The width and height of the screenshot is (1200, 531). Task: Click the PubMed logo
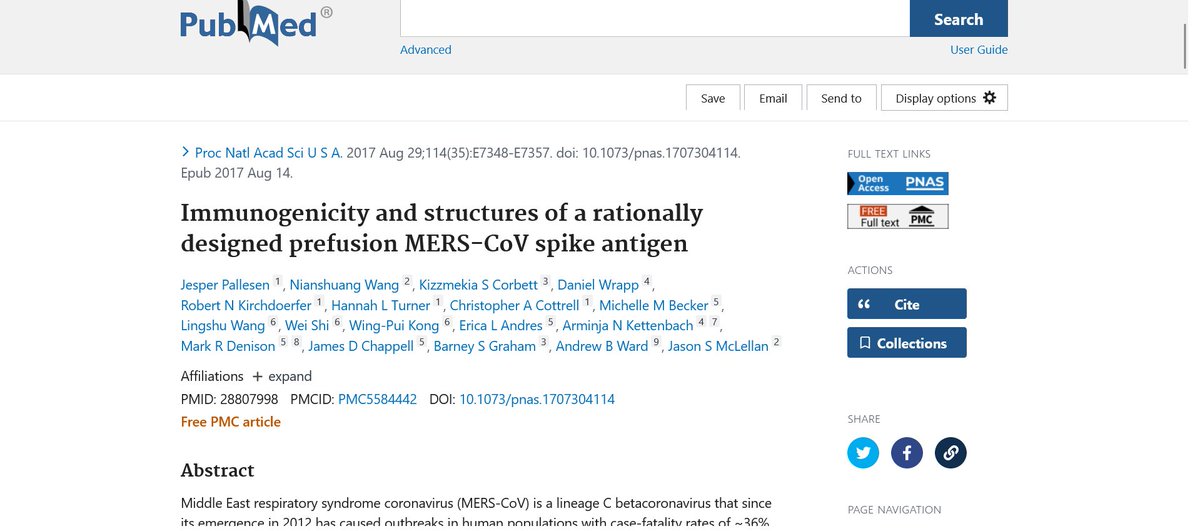coord(250,24)
